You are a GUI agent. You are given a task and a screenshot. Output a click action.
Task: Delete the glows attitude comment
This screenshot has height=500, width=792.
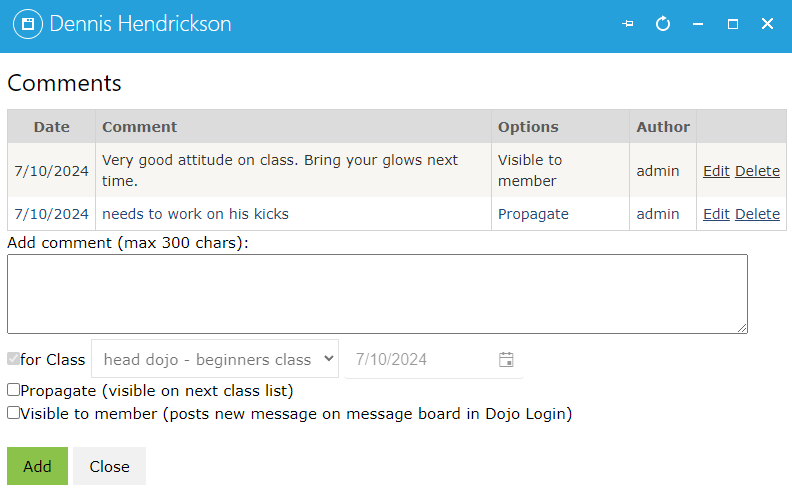point(757,171)
